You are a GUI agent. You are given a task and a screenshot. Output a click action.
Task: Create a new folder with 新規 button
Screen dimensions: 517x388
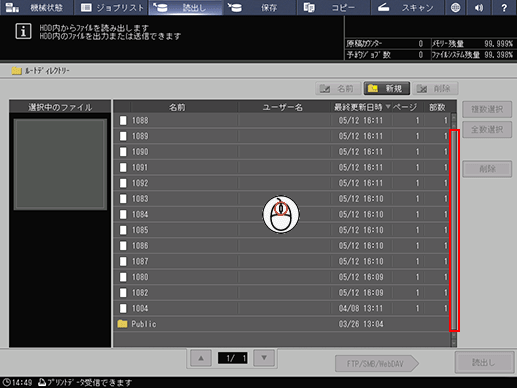(387, 89)
